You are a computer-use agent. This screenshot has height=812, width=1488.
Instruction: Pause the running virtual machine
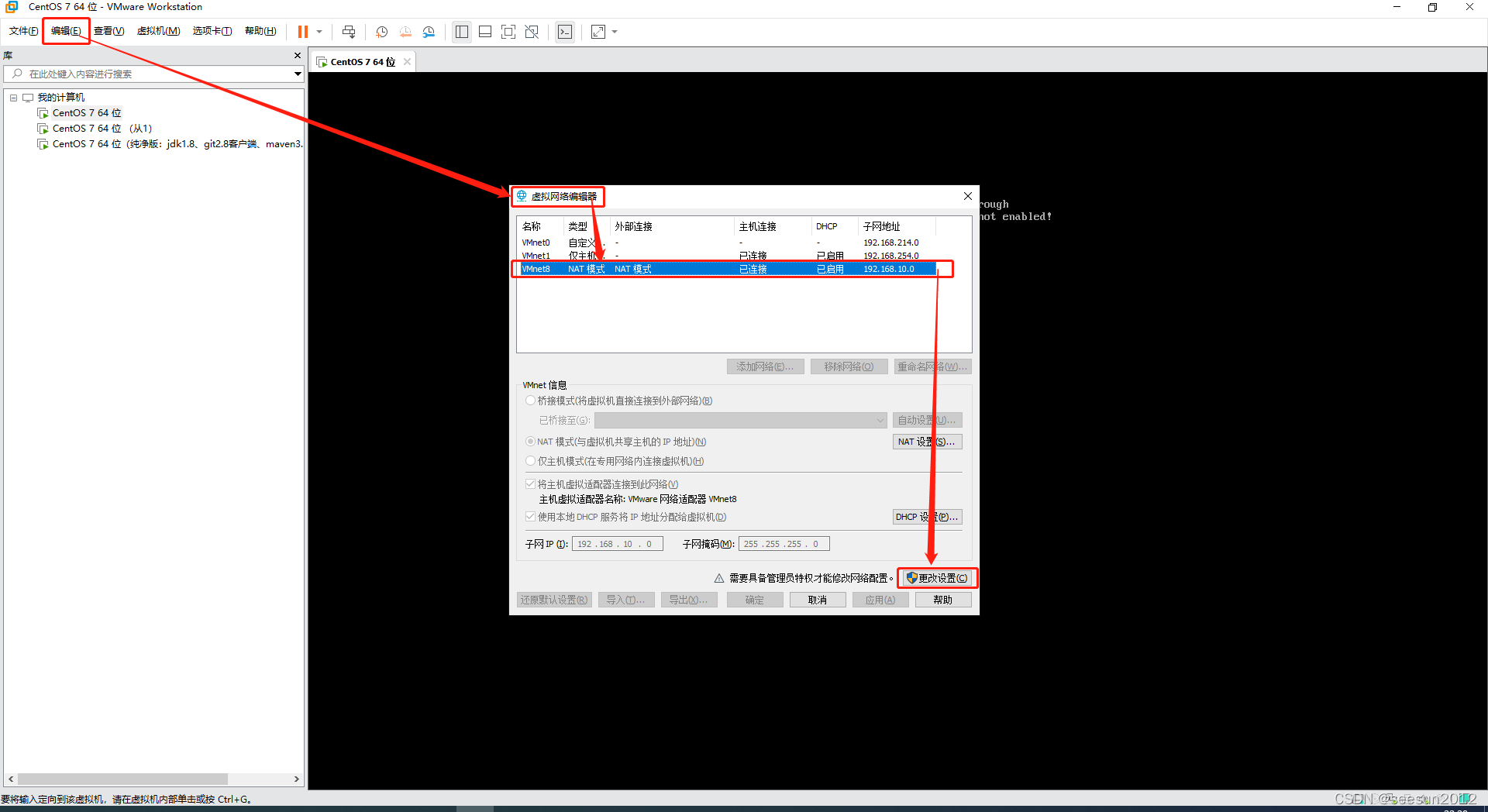[303, 32]
